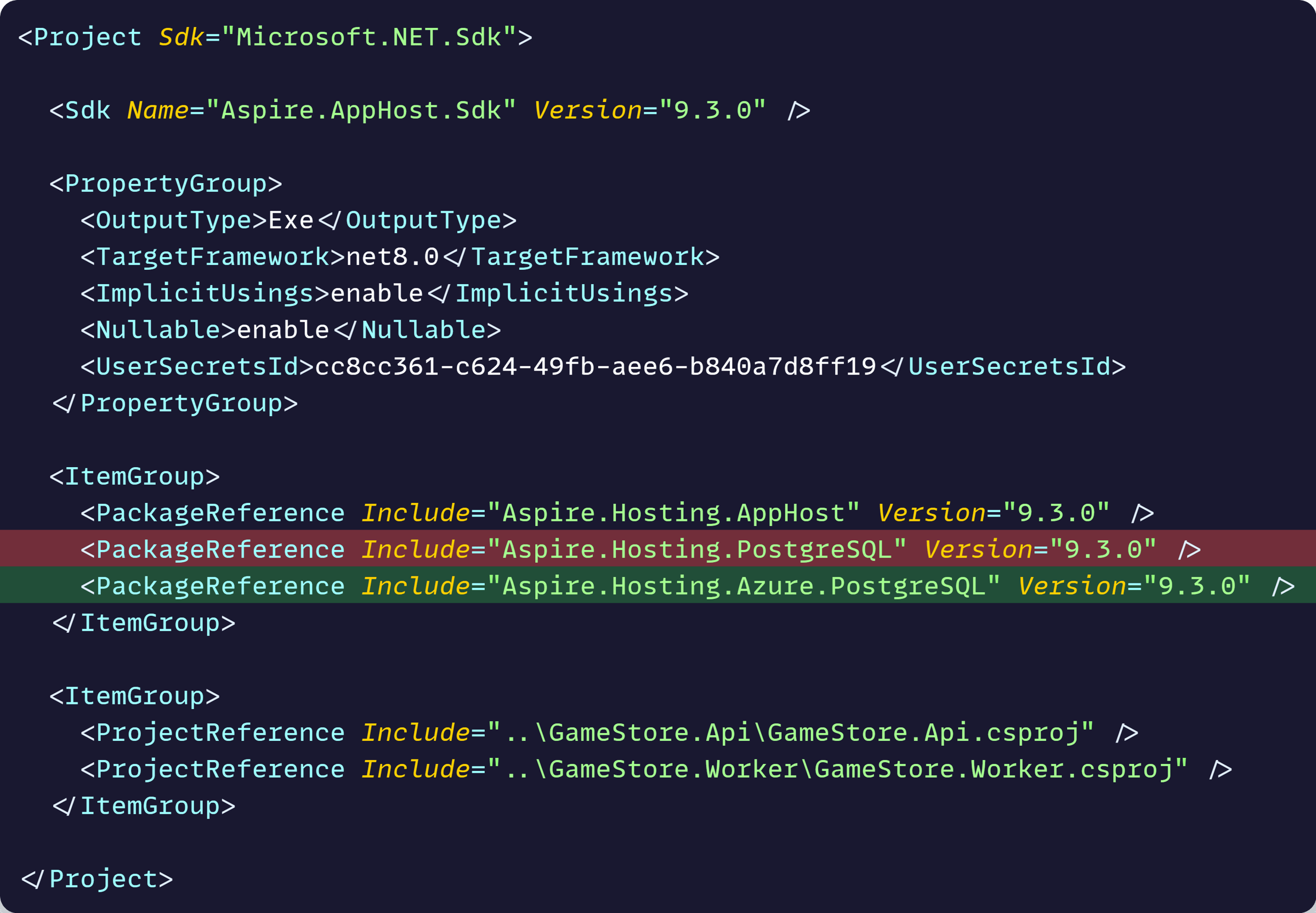The width and height of the screenshot is (1316, 913).
Task: Click the first opening ItemGroup tag
Action: [x=134, y=477]
